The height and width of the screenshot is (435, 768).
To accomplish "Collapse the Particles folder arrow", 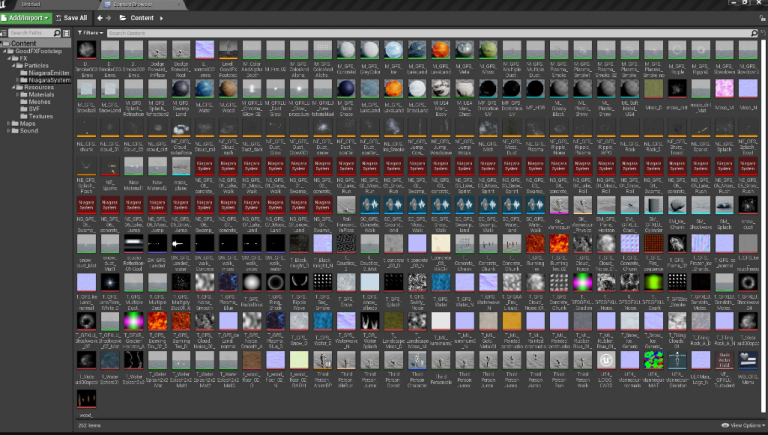I will coord(13,65).
